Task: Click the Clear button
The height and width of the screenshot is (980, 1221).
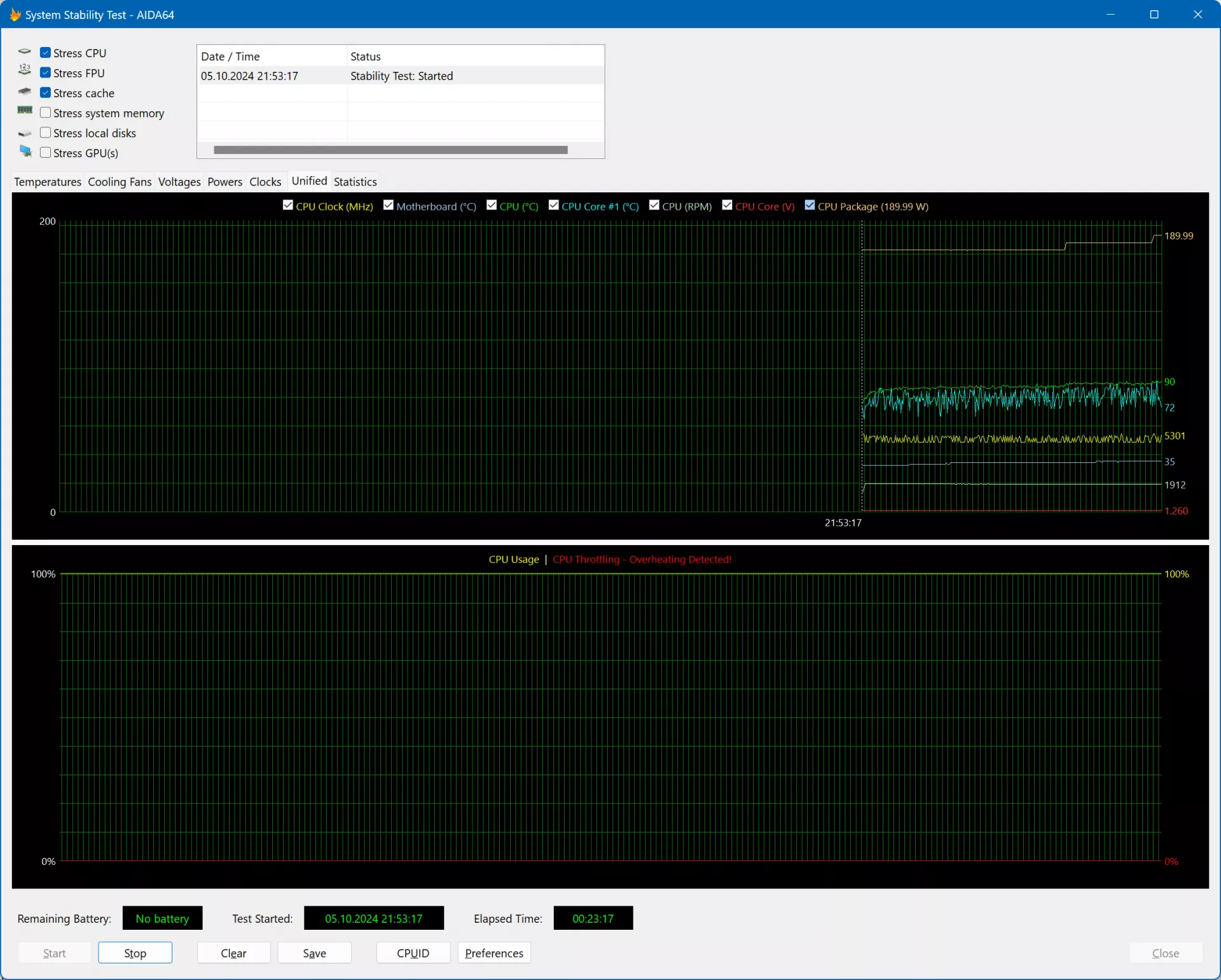Action: [233, 953]
